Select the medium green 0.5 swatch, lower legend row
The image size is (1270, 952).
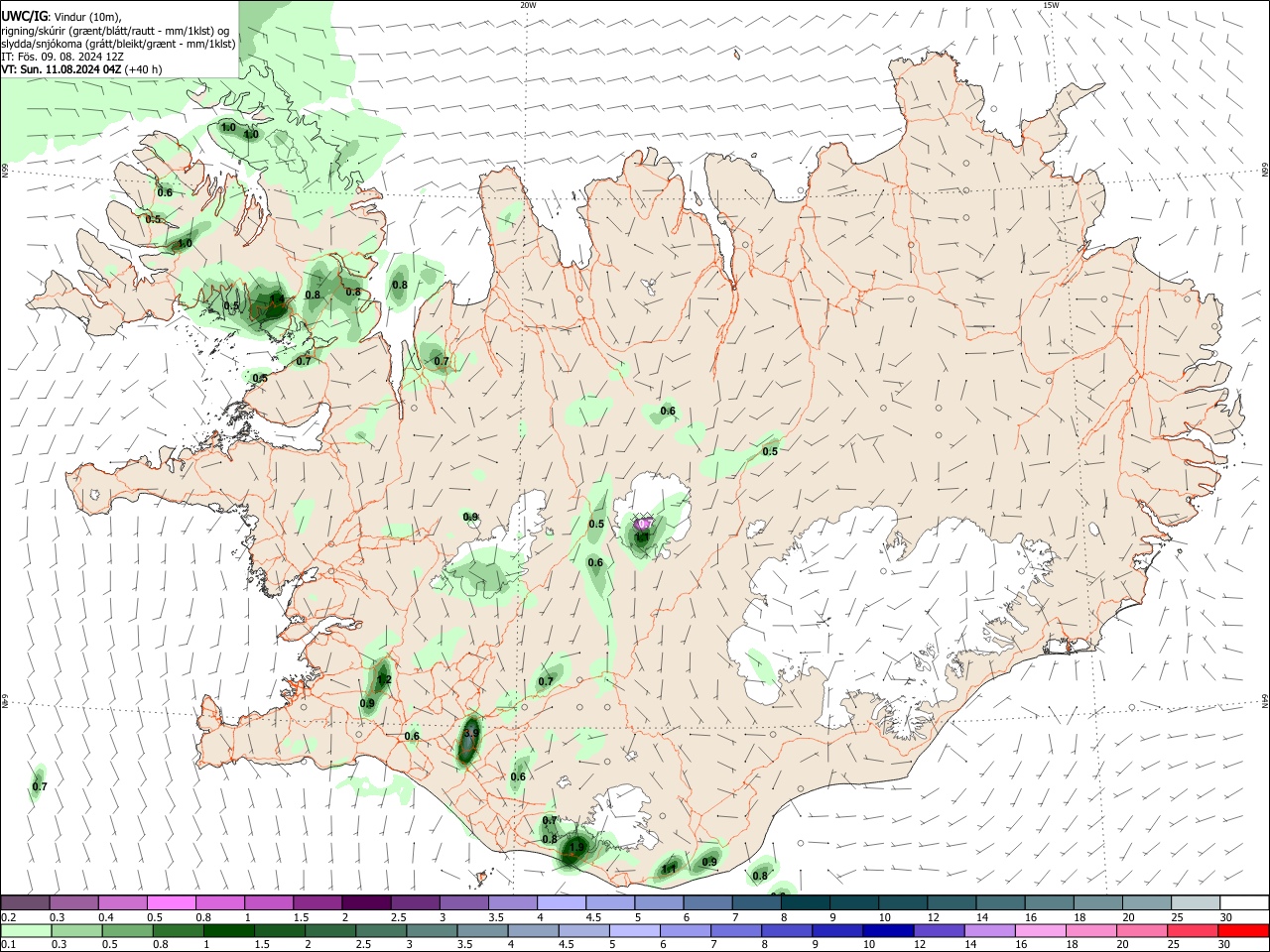click(x=127, y=930)
